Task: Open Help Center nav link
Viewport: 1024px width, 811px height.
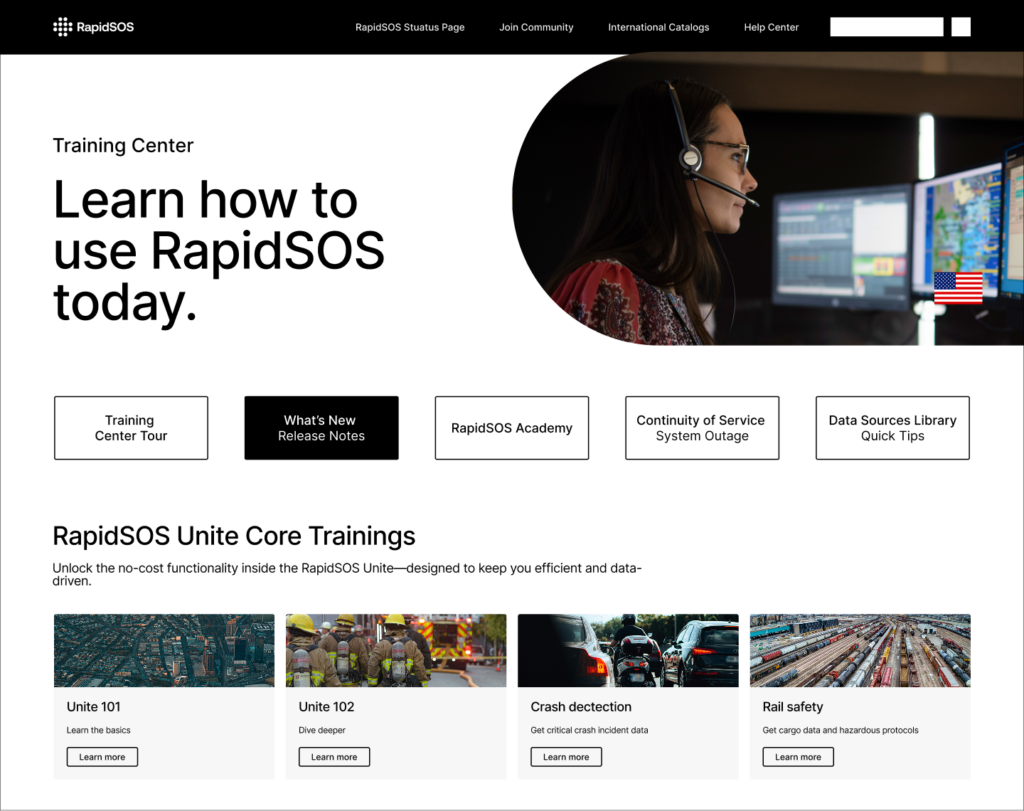Action: pos(771,27)
